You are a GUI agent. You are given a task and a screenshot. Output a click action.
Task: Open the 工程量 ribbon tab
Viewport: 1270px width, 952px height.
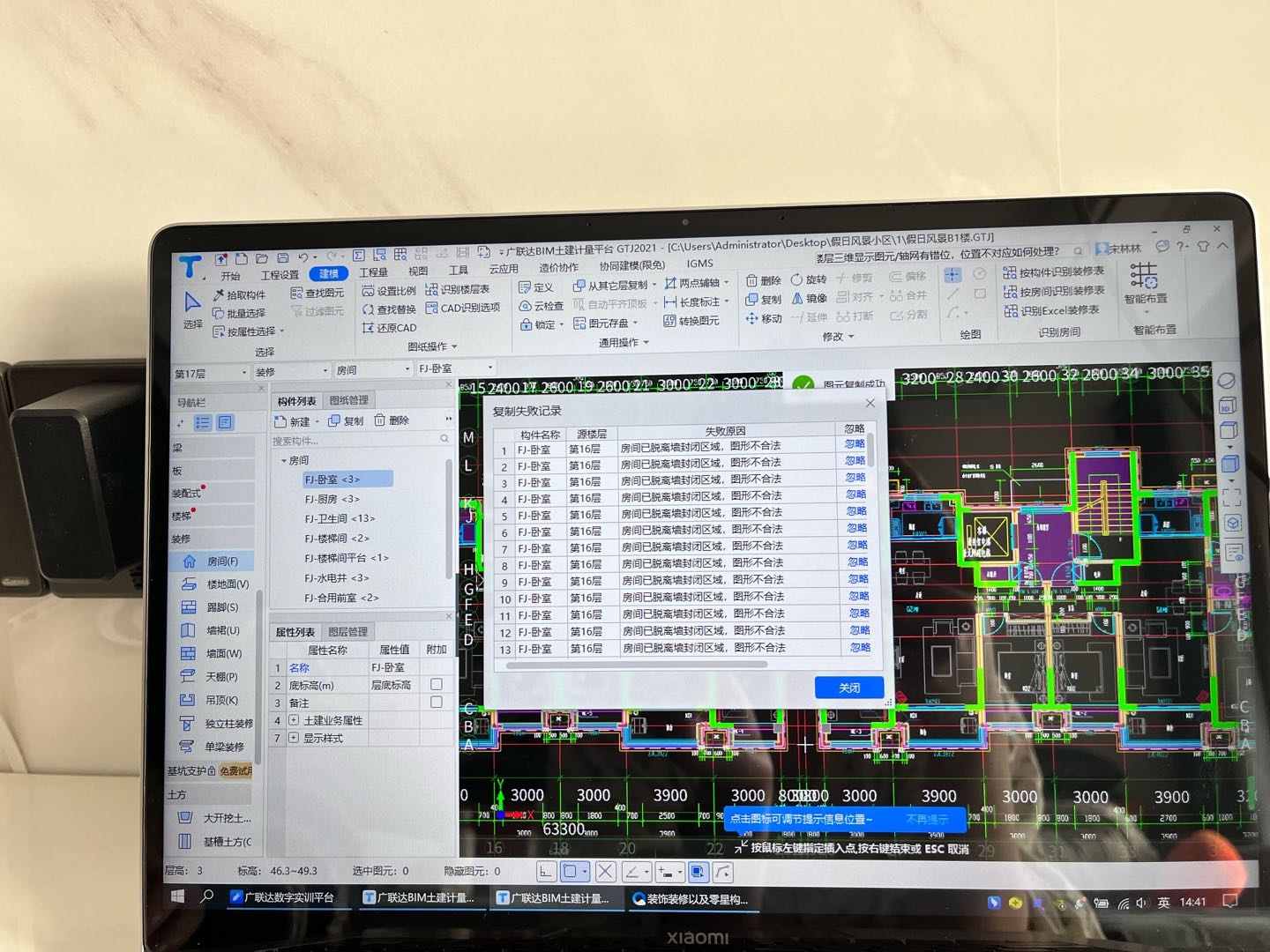[373, 272]
